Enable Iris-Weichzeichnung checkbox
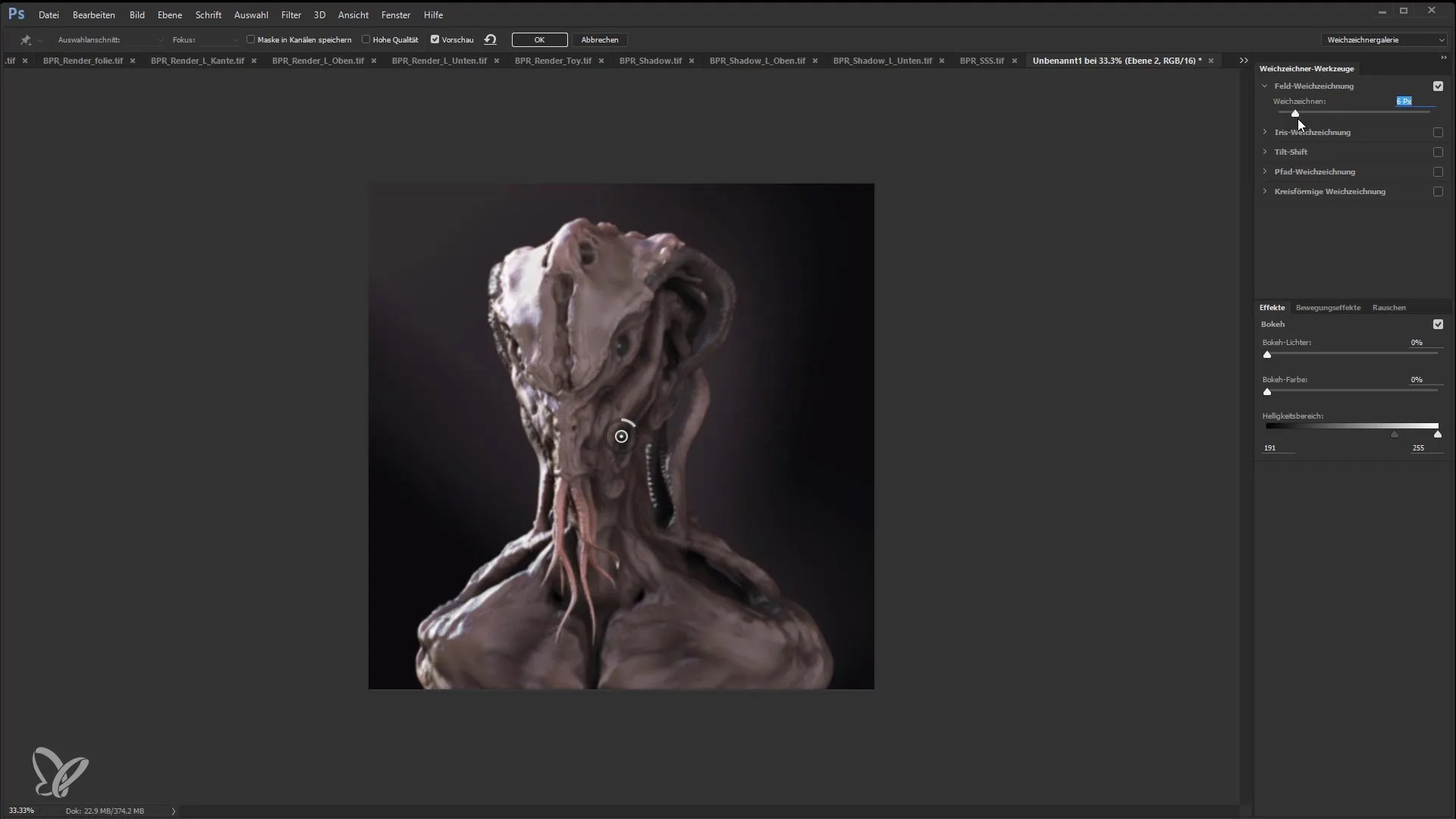The height and width of the screenshot is (819, 1456). coord(1438,132)
